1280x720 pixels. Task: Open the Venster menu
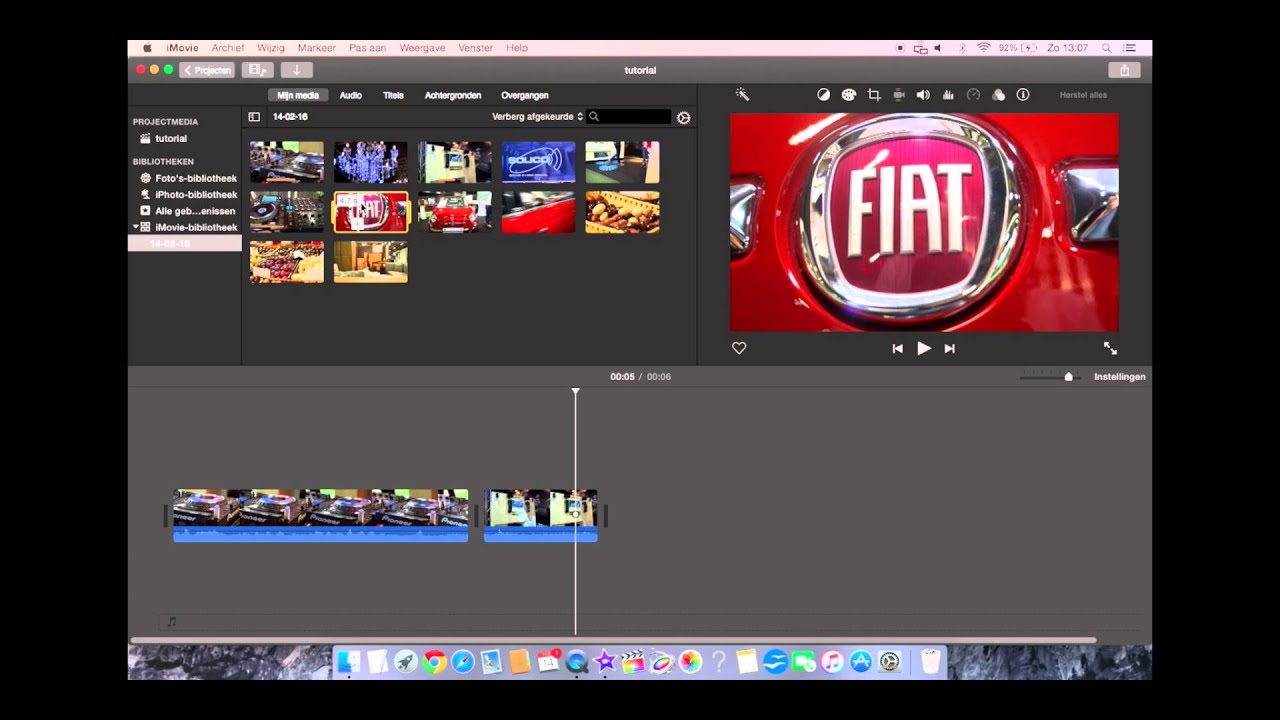pos(476,48)
